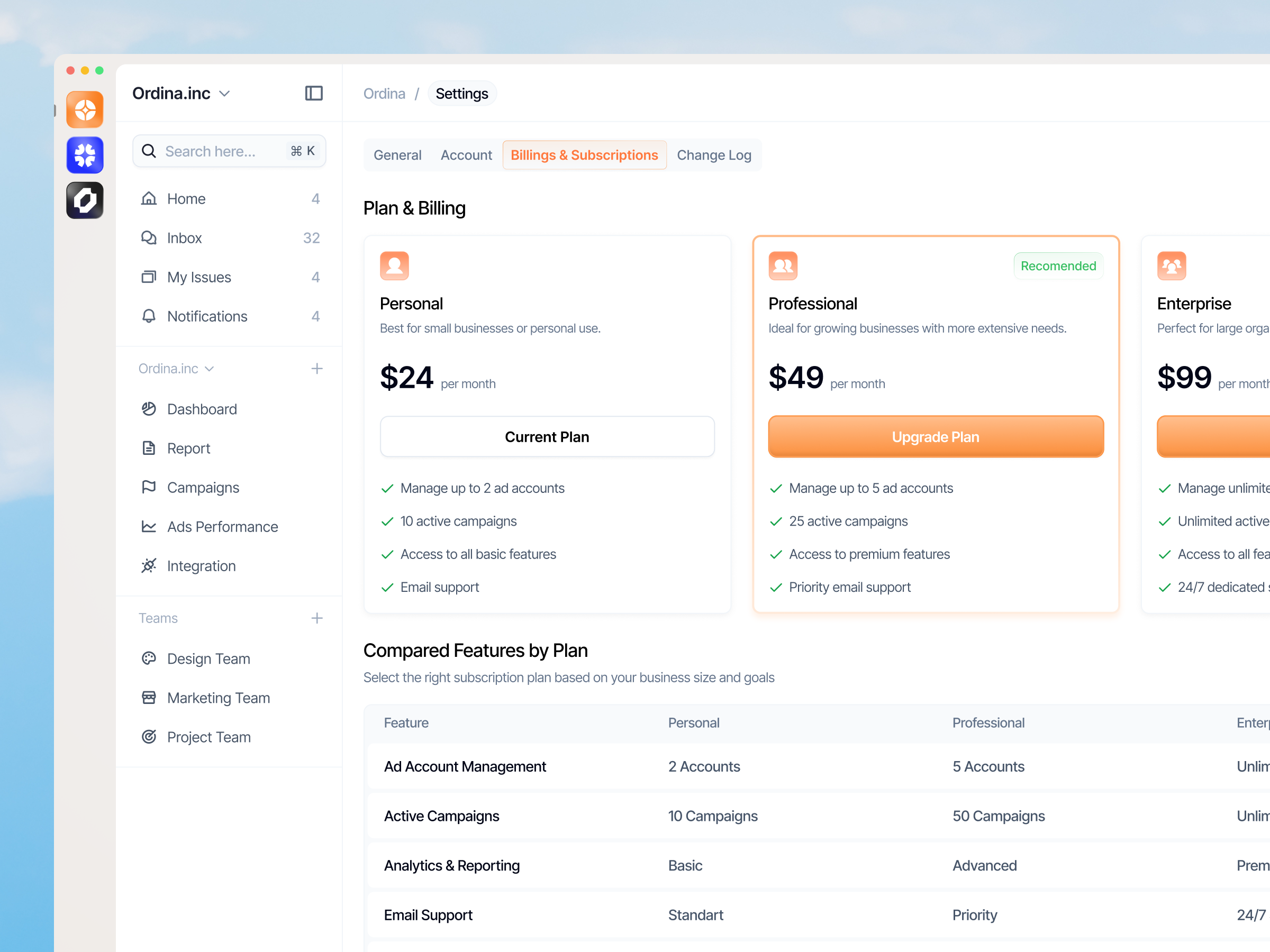The image size is (1270, 952).
Task: Click the Integration lab flask icon
Action: pyautogui.click(x=149, y=565)
